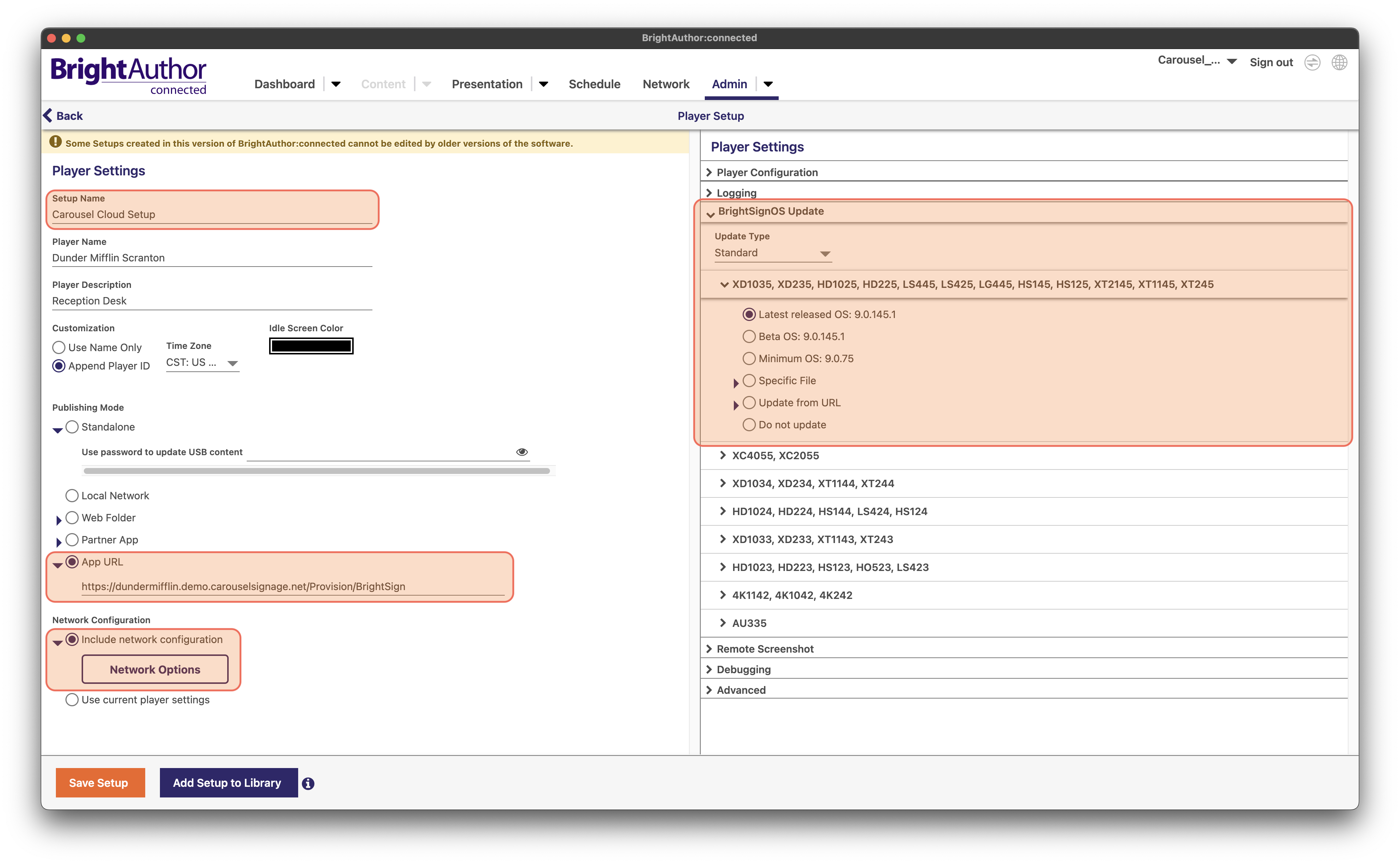This screenshot has width=1400, height=864.
Task: Open the Schedule tab
Action: point(594,84)
